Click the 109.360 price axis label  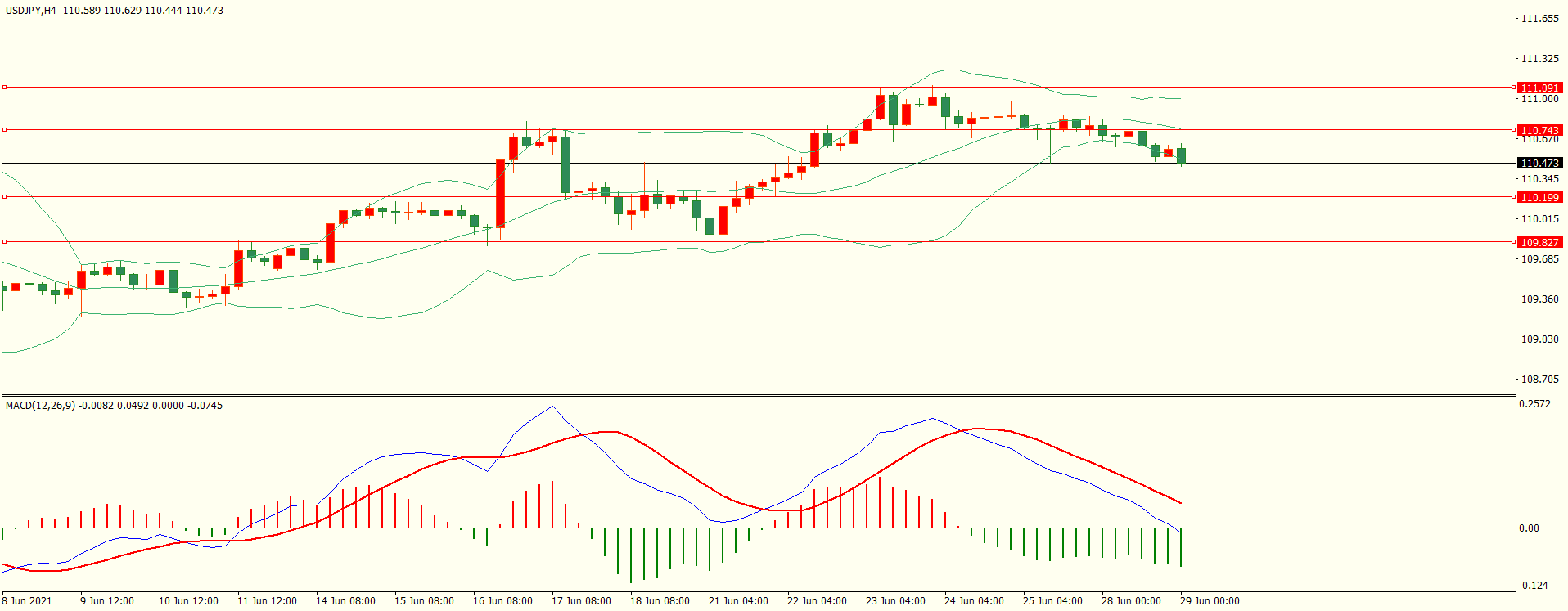pyautogui.click(x=1539, y=299)
